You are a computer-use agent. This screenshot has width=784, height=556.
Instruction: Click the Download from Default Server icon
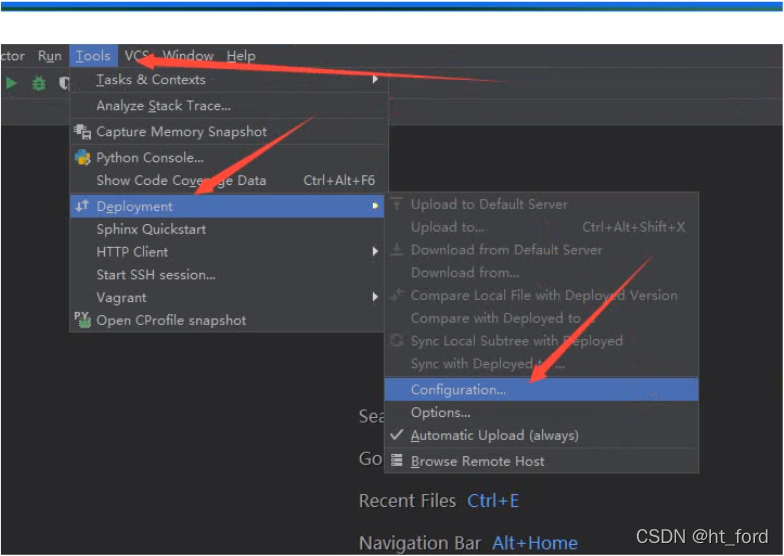pyautogui.click(x=396, y=250)
